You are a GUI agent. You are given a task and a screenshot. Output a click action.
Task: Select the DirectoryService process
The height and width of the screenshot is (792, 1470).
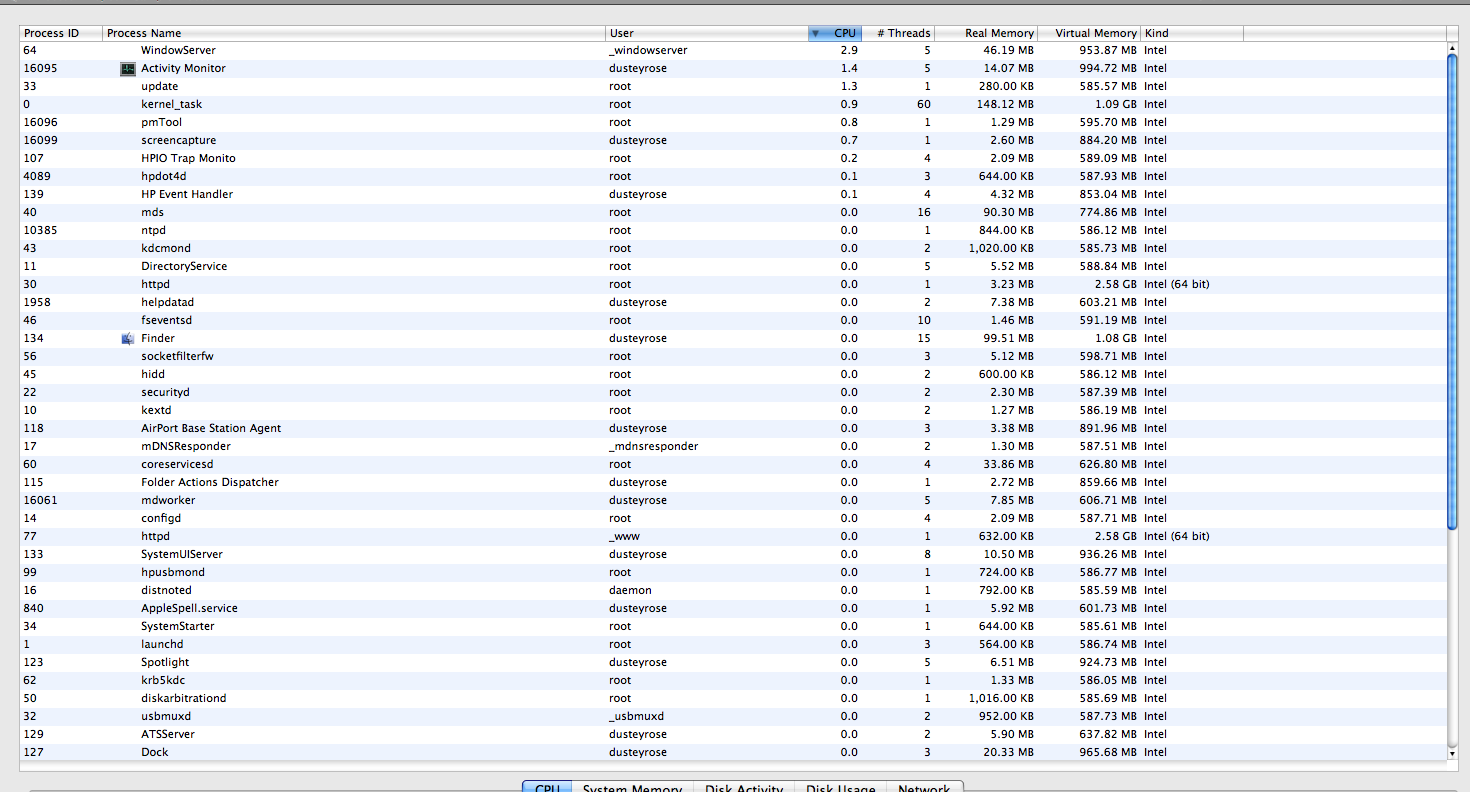tap(733, 266)
